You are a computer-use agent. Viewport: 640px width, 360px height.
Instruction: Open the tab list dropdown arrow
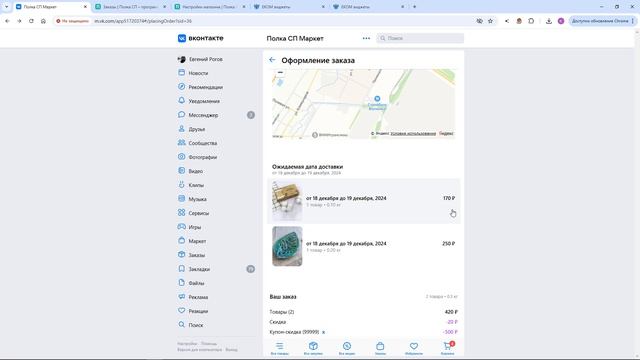click(x=7, y=7)
